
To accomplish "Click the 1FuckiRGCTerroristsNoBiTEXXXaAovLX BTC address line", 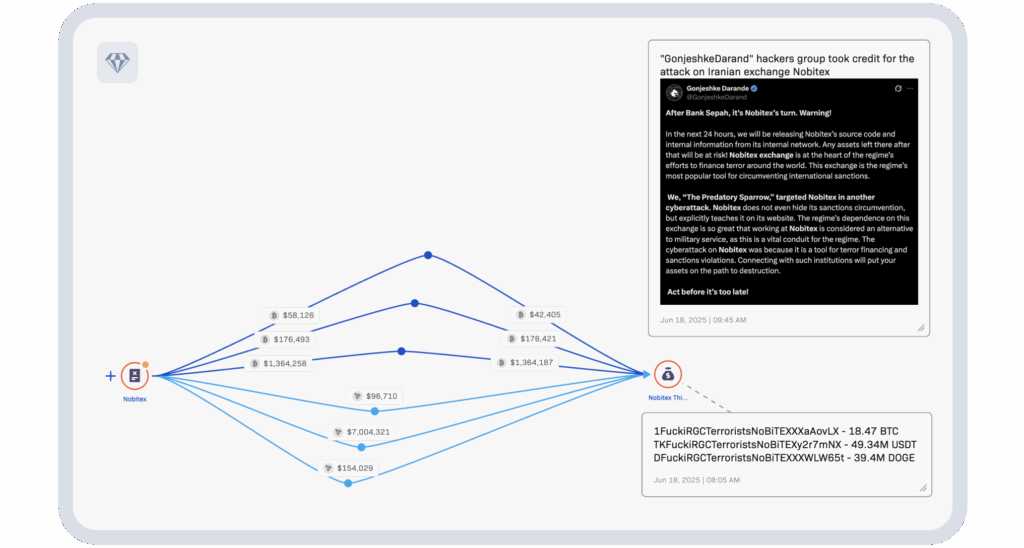I will [776, 431].
